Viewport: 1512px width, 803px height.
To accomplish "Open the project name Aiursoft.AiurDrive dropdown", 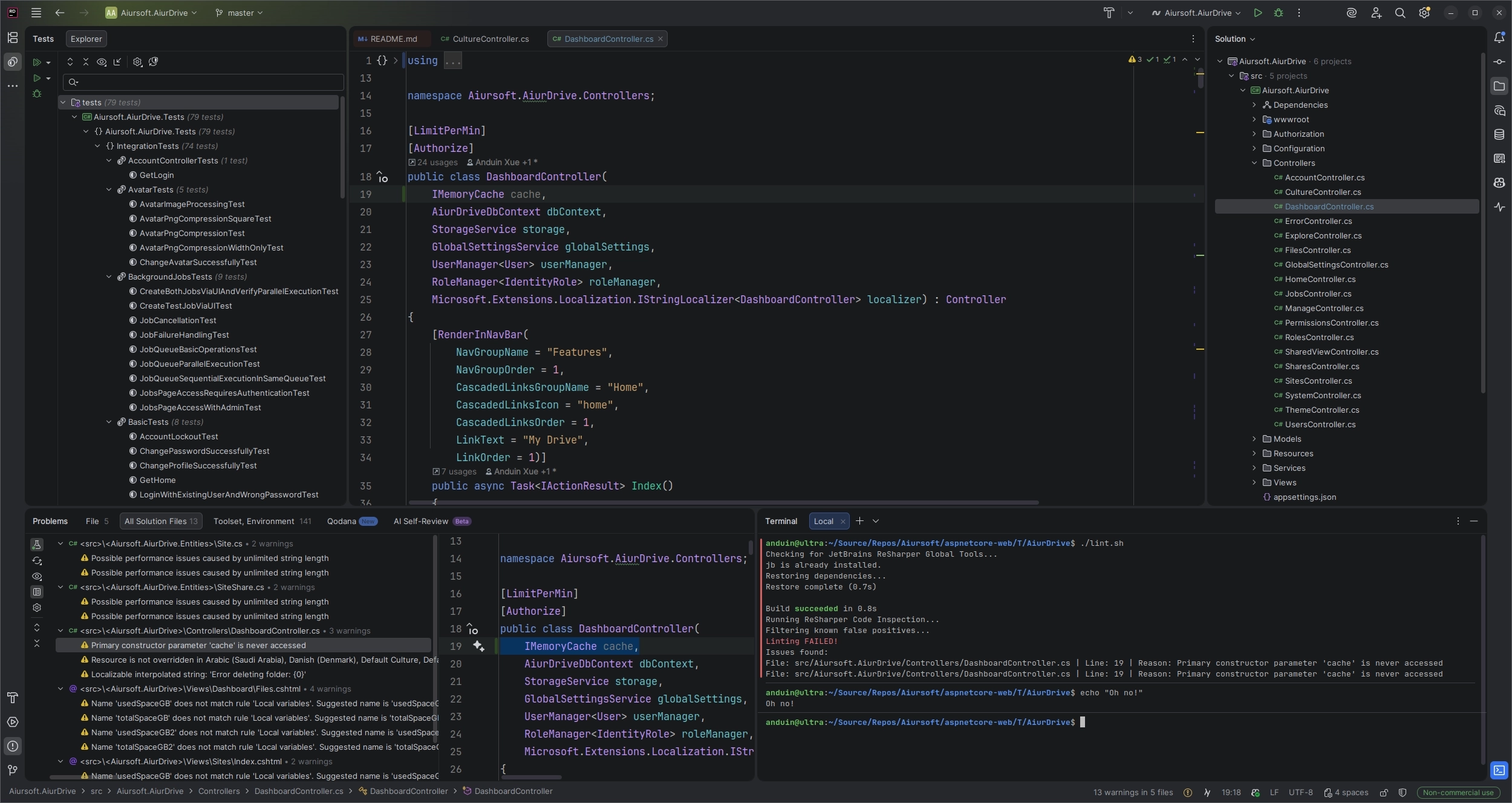I will point(151,13).
